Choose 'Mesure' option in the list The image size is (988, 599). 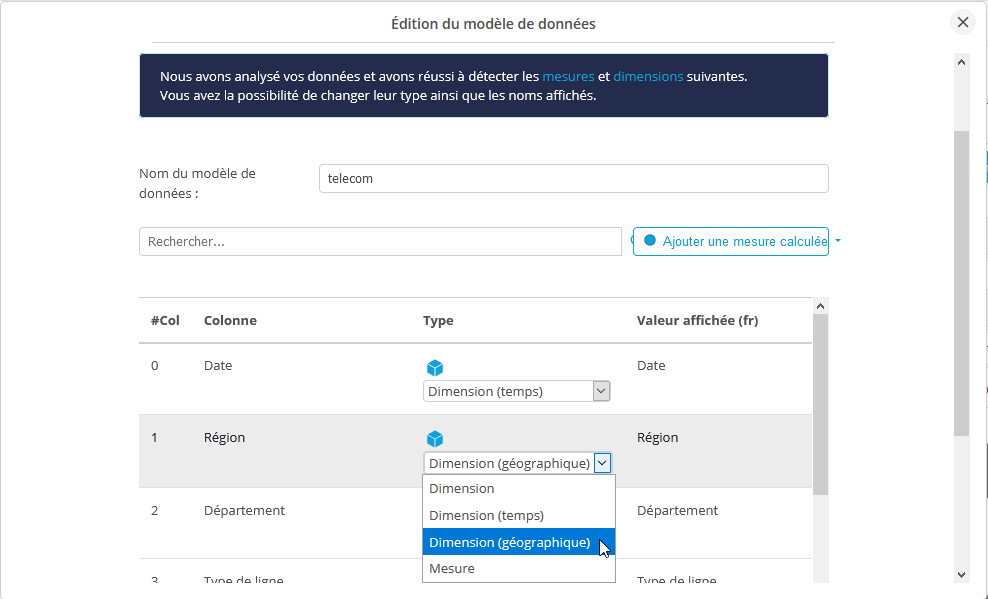tap(519, 568)
